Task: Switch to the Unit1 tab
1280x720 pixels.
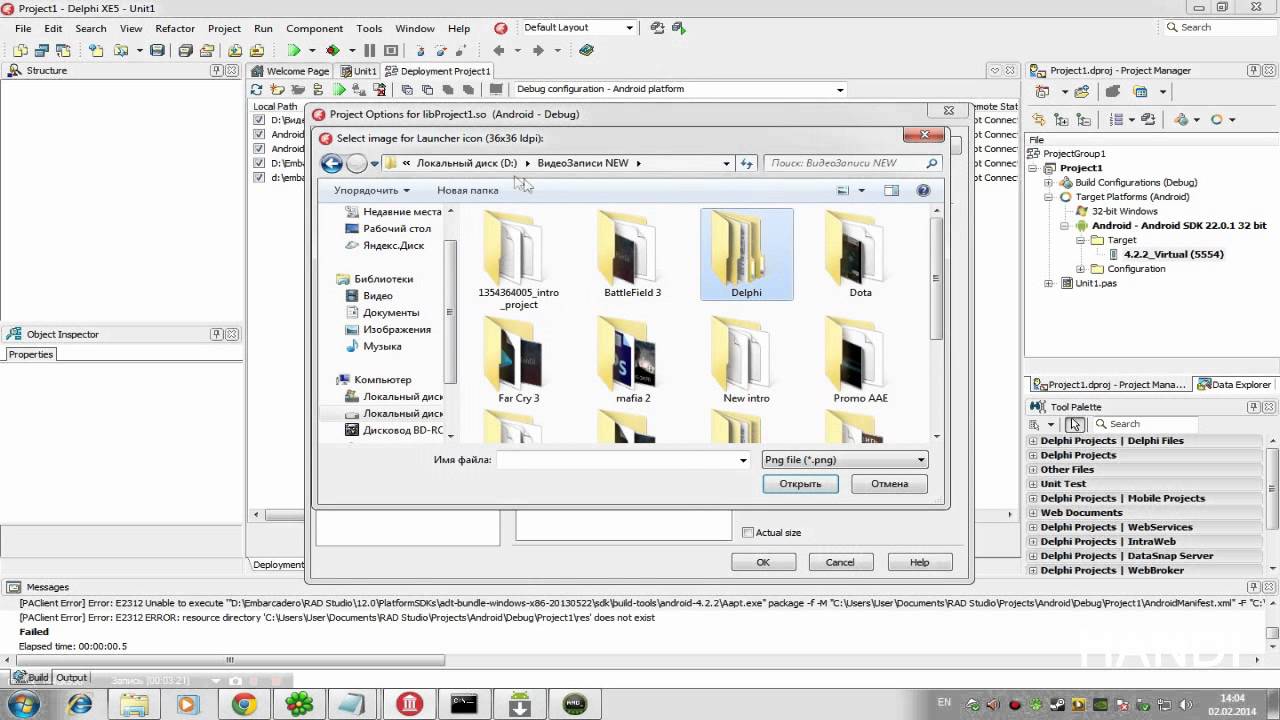Action: point(358,71)
